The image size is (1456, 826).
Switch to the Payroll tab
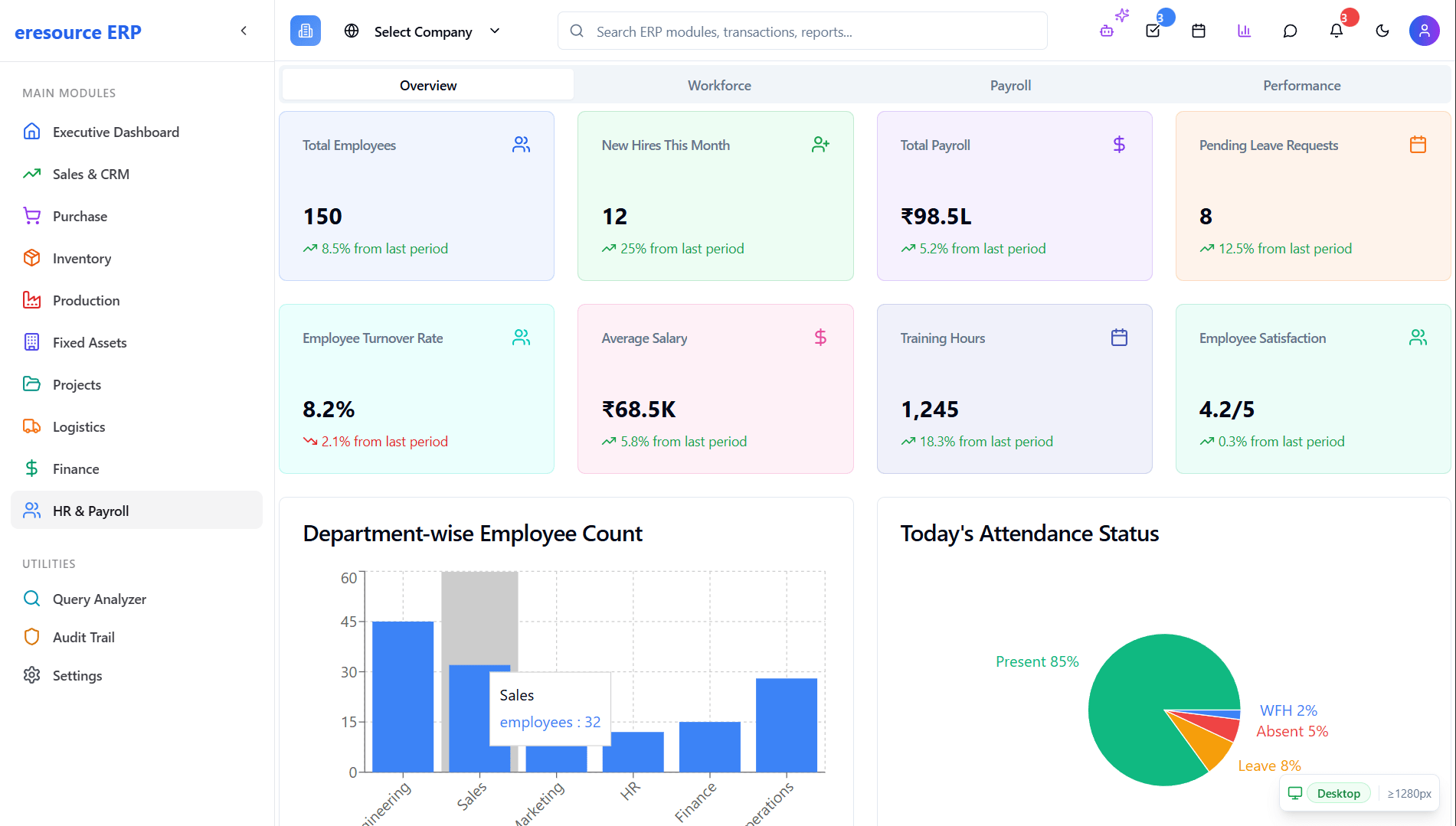(x=1010, y=85)
